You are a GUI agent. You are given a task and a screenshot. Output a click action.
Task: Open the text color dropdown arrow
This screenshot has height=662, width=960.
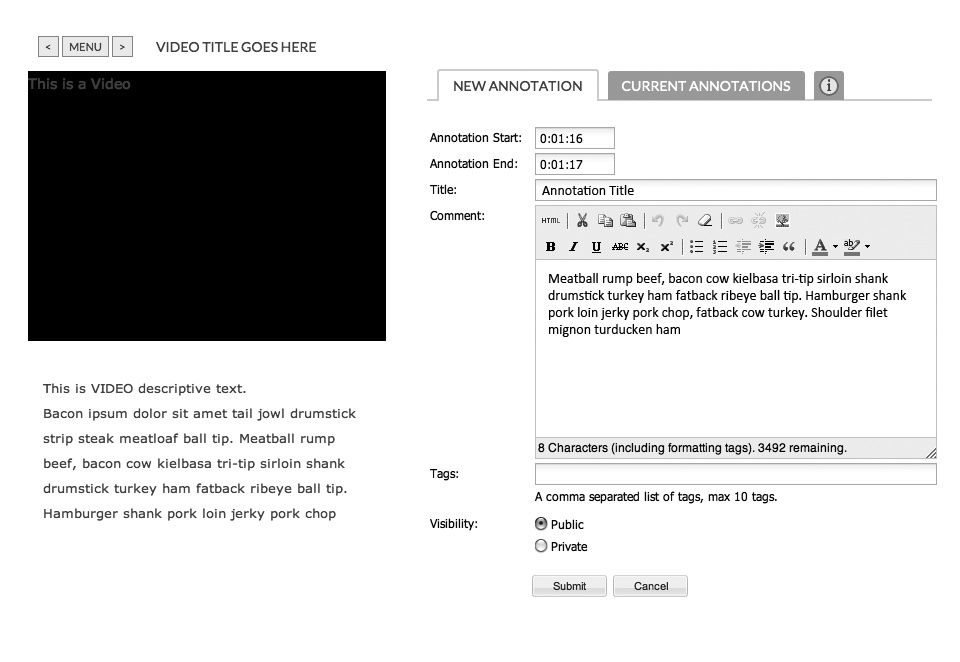[835, 247]
